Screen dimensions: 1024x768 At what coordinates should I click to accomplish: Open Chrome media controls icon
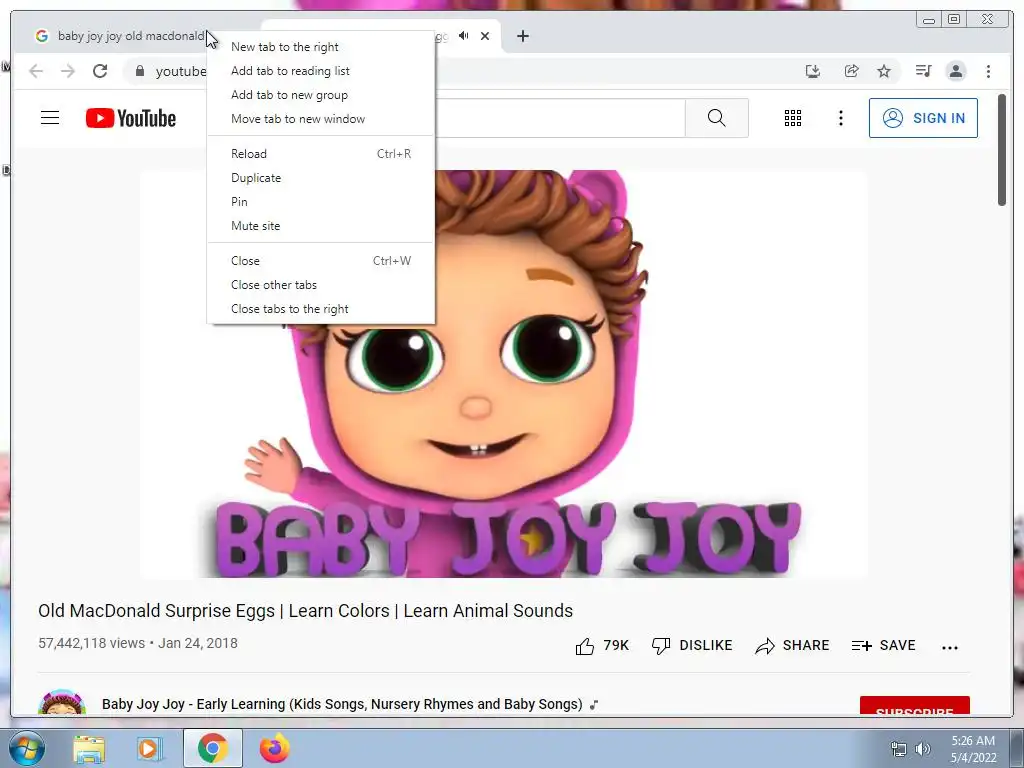click(x=923, y=71)
